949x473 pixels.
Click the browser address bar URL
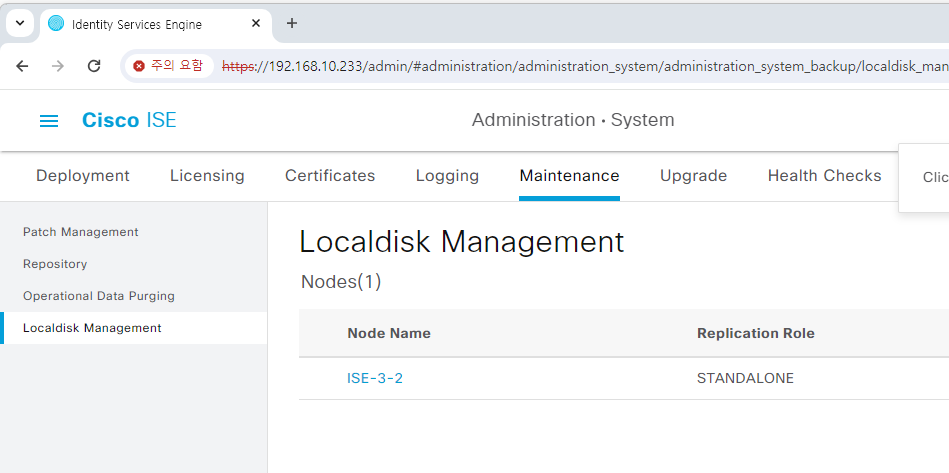(584, 66)
